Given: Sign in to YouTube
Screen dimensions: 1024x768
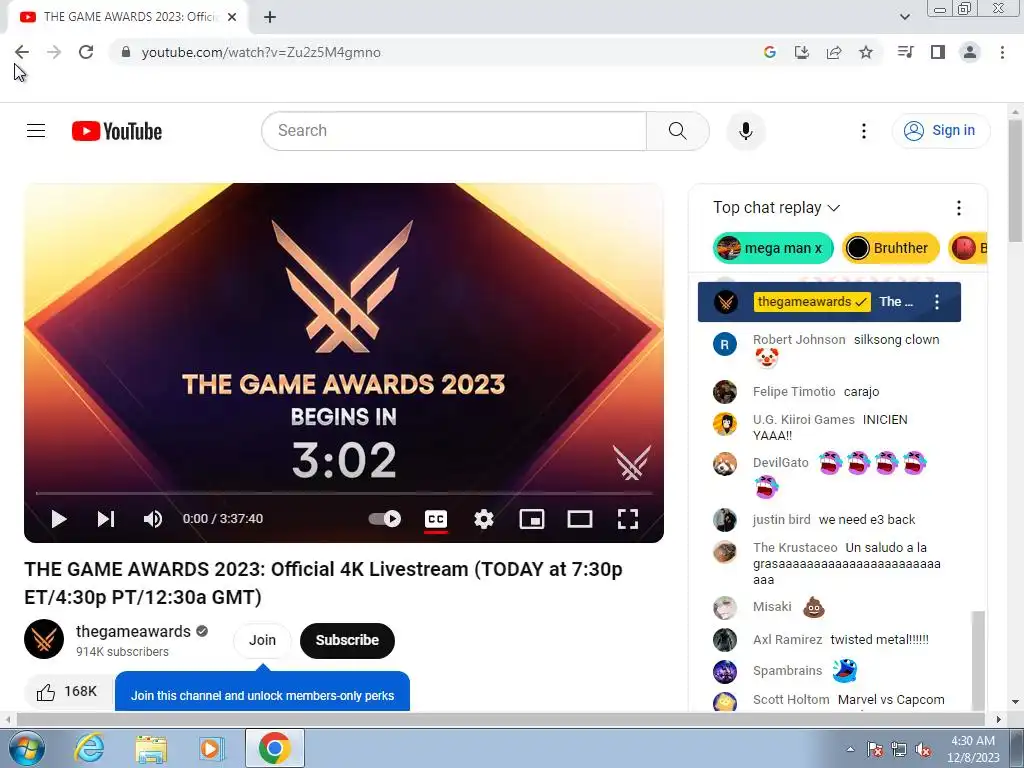Looking at the screenshot, I should click(x=940, y=131).
